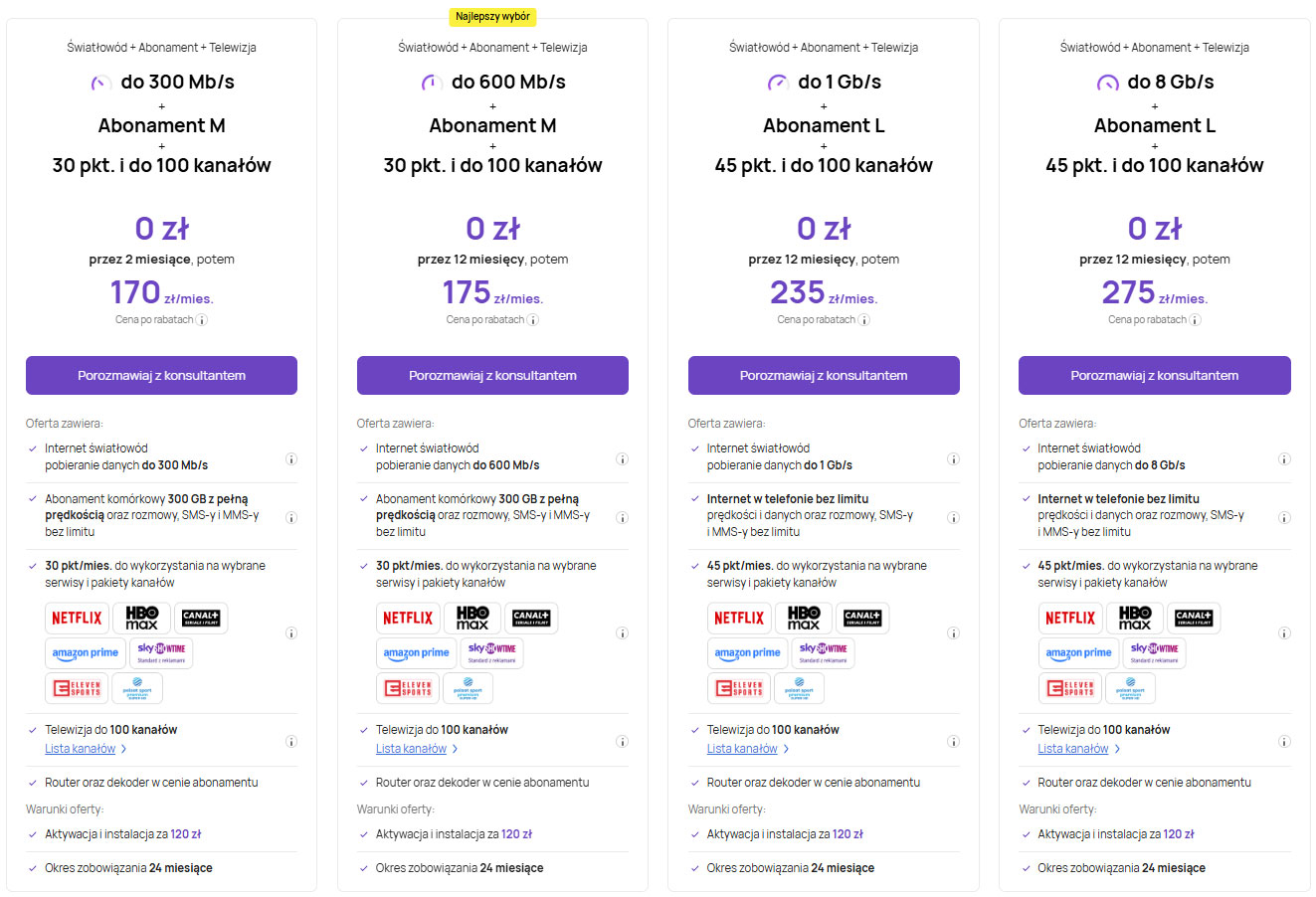Screen dimensions: 1316x897
Task: Click the speedometer icon next to do 8 Gb/s
Action: pyautogui.click(x=1107, y=83)
